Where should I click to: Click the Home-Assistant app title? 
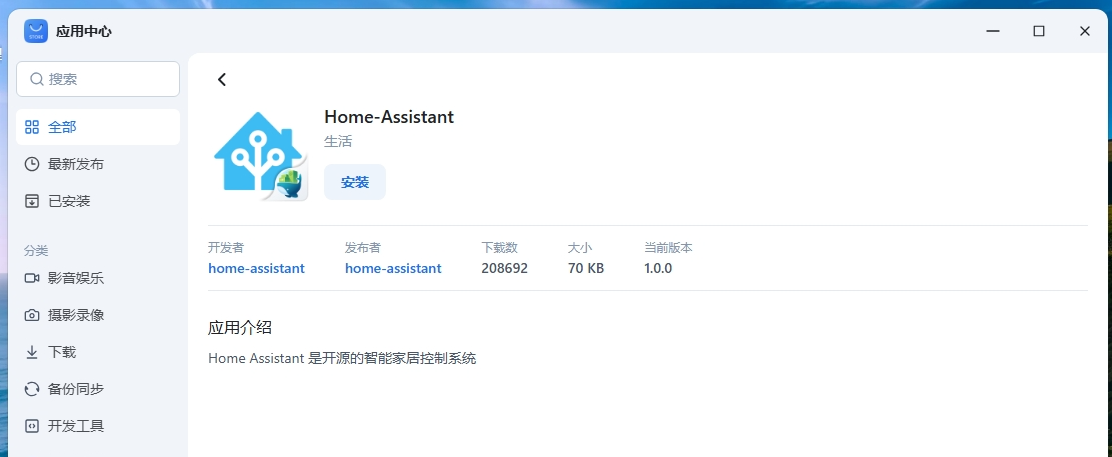[389, 117]
